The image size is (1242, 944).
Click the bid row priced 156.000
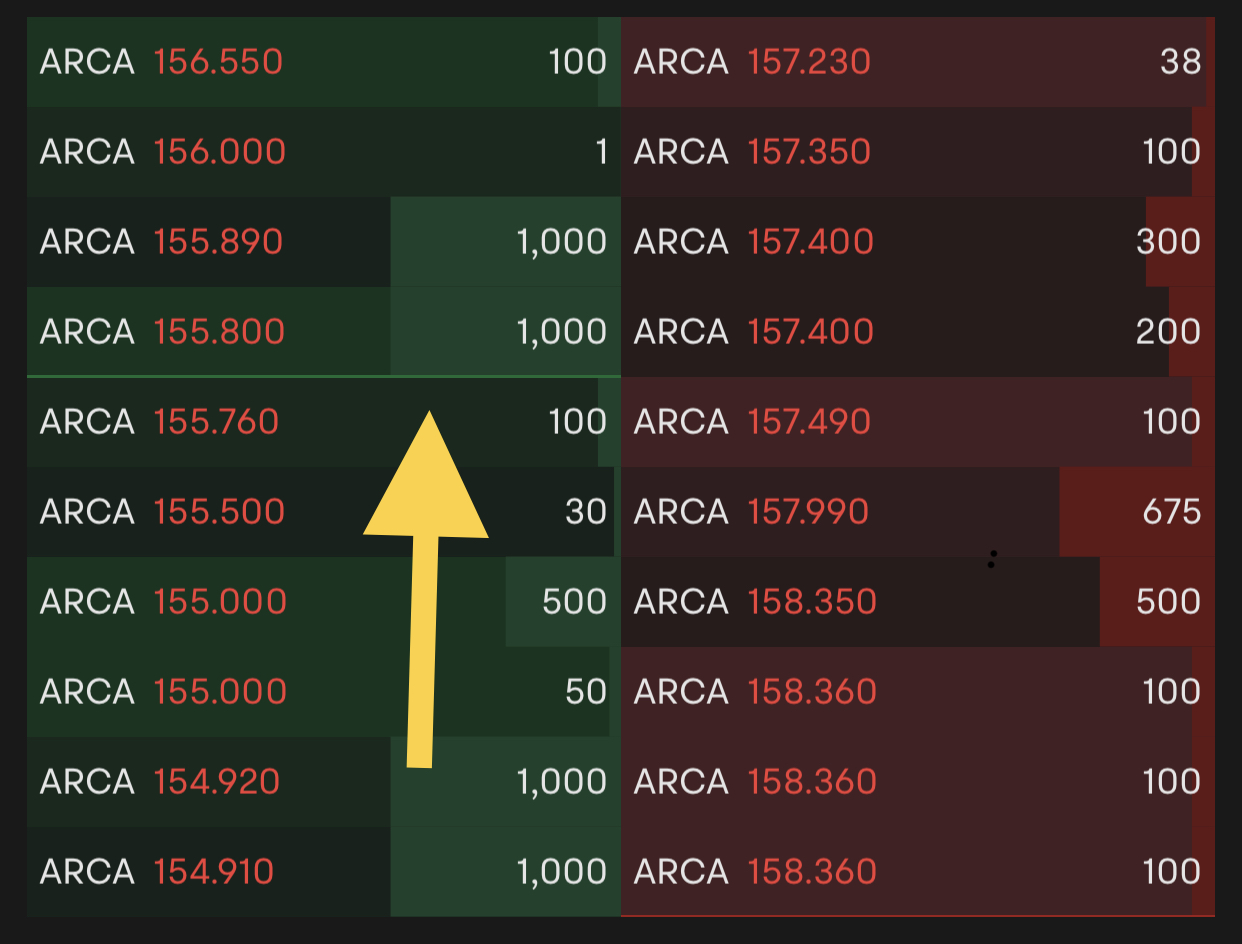click(324, 152)
